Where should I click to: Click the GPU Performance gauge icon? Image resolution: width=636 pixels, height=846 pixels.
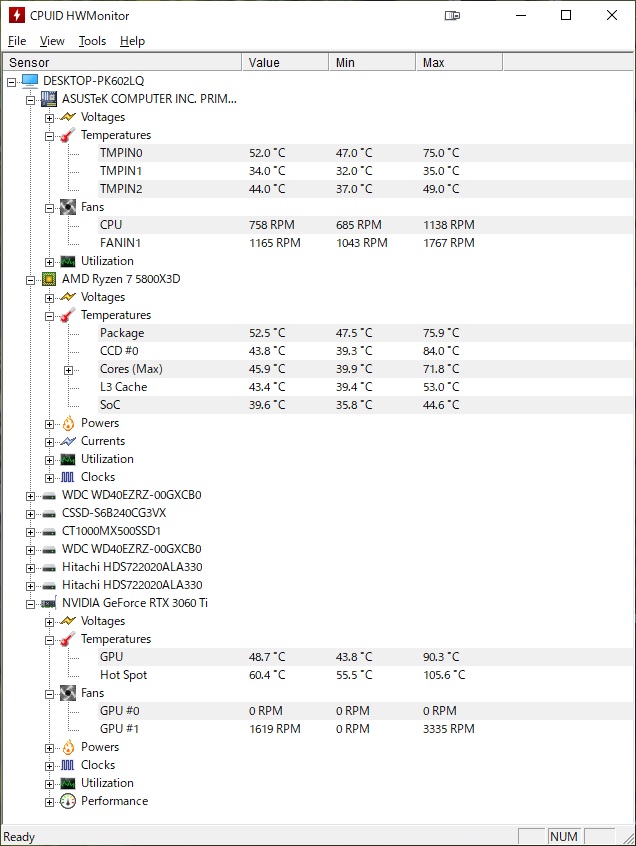67,801
